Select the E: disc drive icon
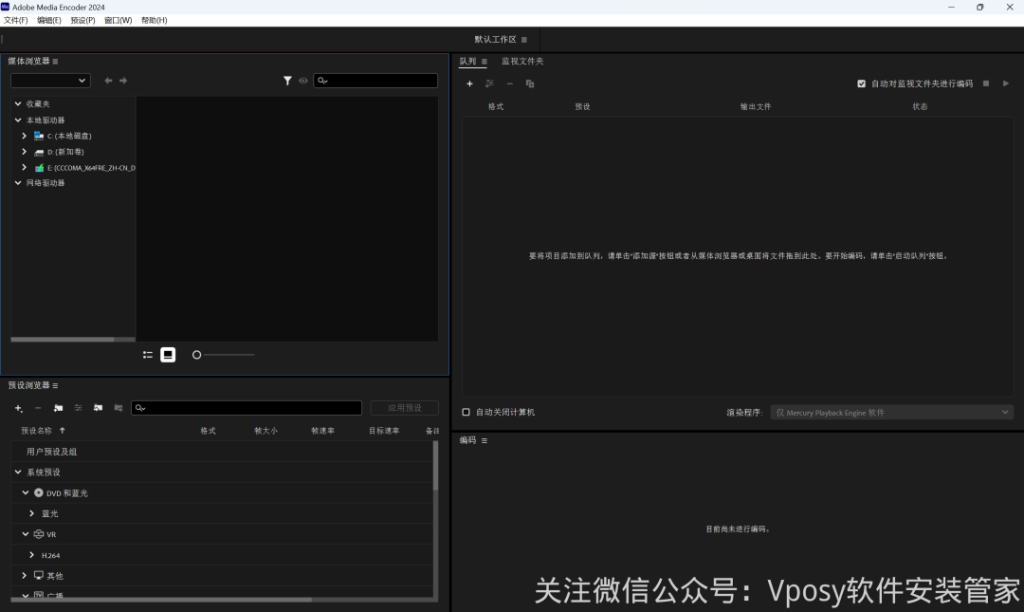The height and width of the screenshot is (612, 1024). click(x=39, y=168)
